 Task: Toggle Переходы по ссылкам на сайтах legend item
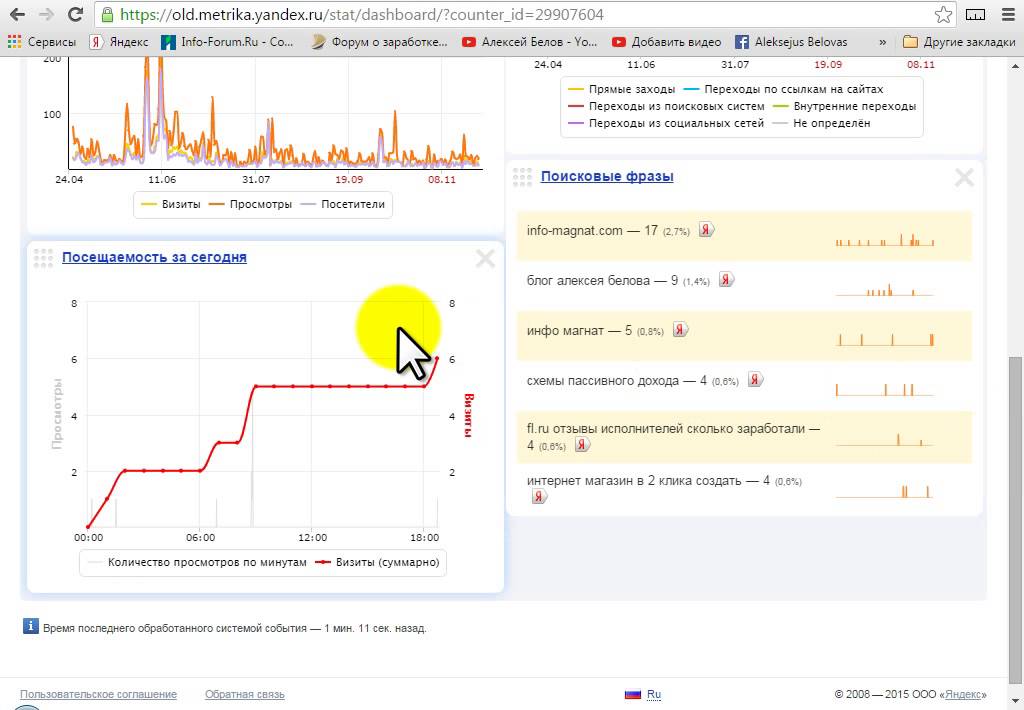coord(783,89)
